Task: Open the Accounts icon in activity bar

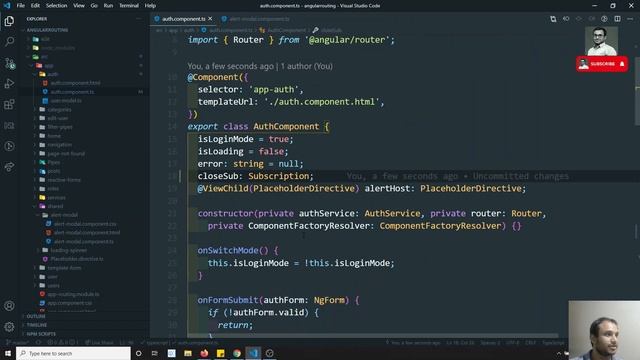Action: click(9, 306)
